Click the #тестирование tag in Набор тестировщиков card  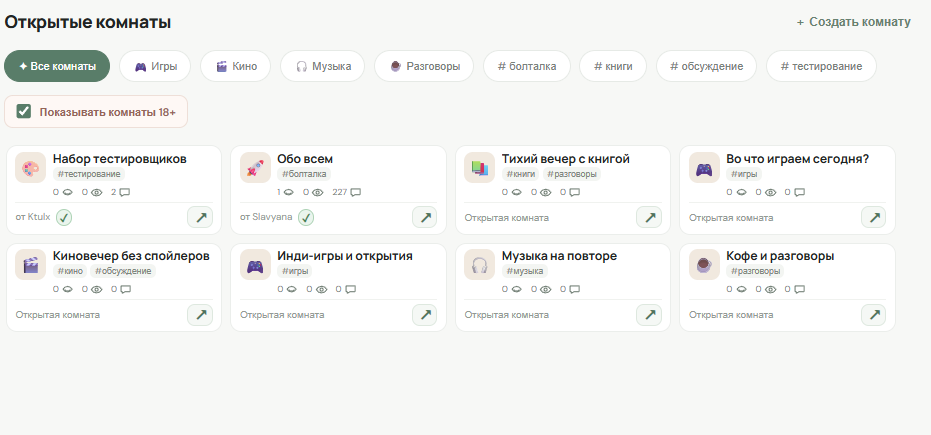point(89,174)
